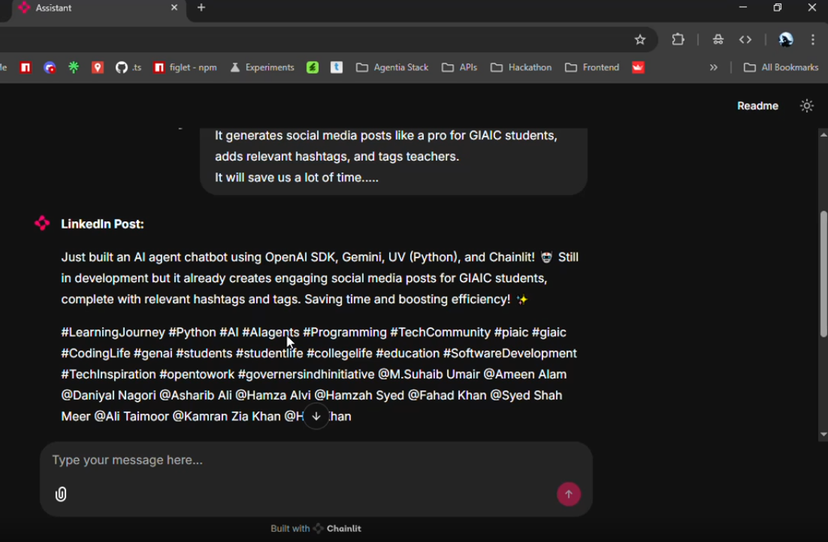Open the APIs bookmark folder
The image size is (828, 542).
(x=459, y=68)
